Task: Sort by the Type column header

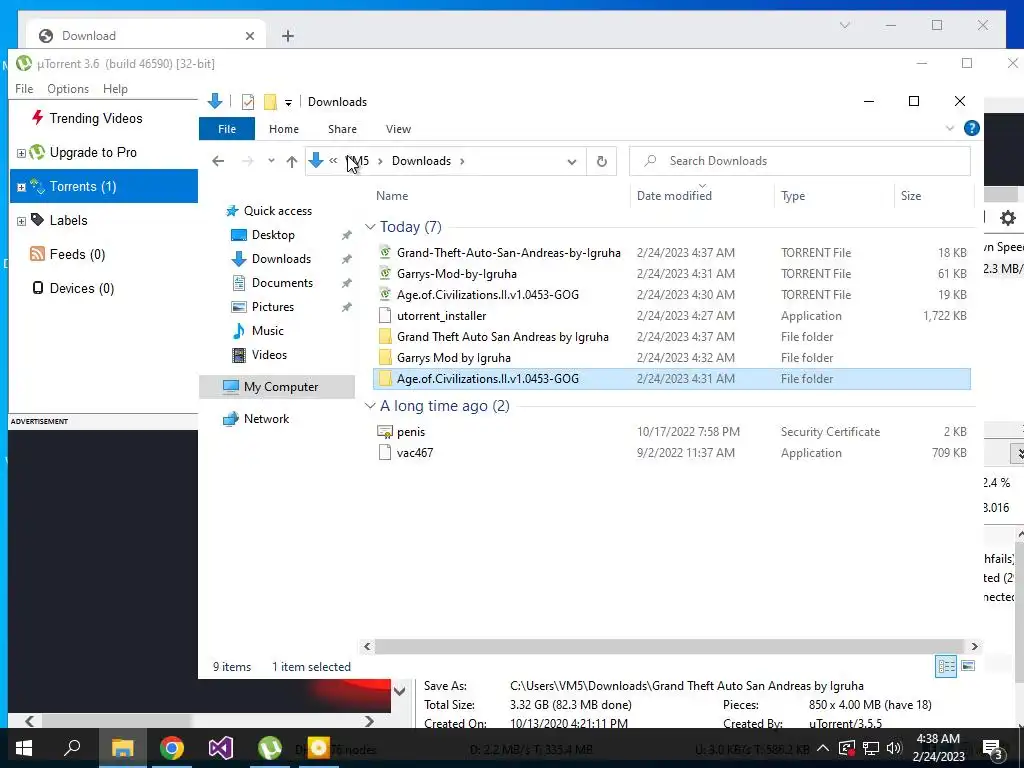Action: pos(793,196)
